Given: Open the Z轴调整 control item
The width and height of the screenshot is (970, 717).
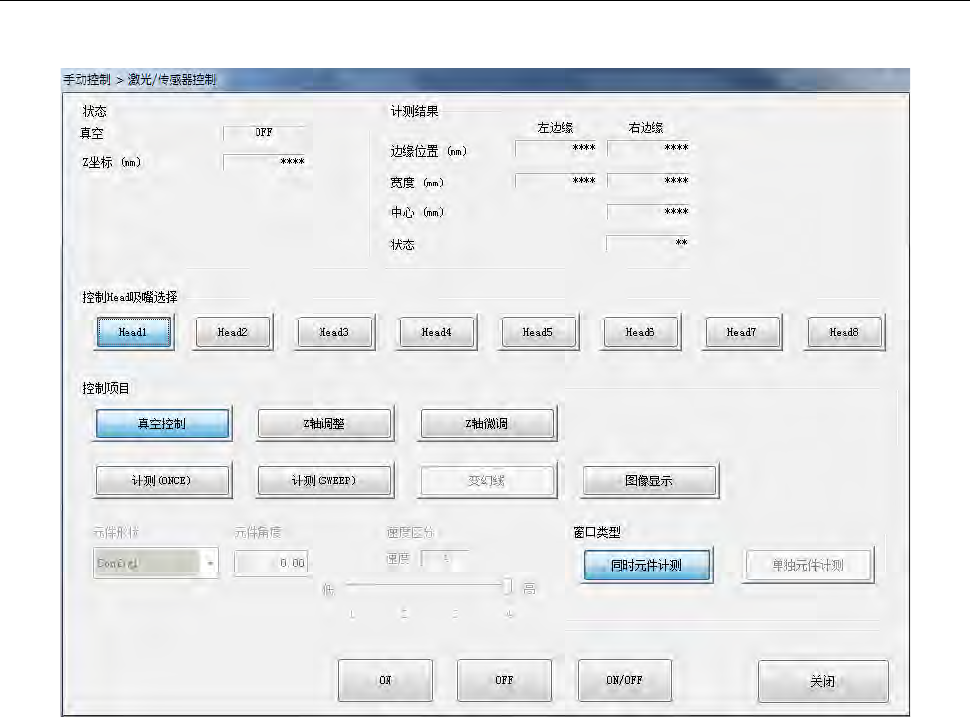Looking at the screenshot, I should click(x=324, y=424).
